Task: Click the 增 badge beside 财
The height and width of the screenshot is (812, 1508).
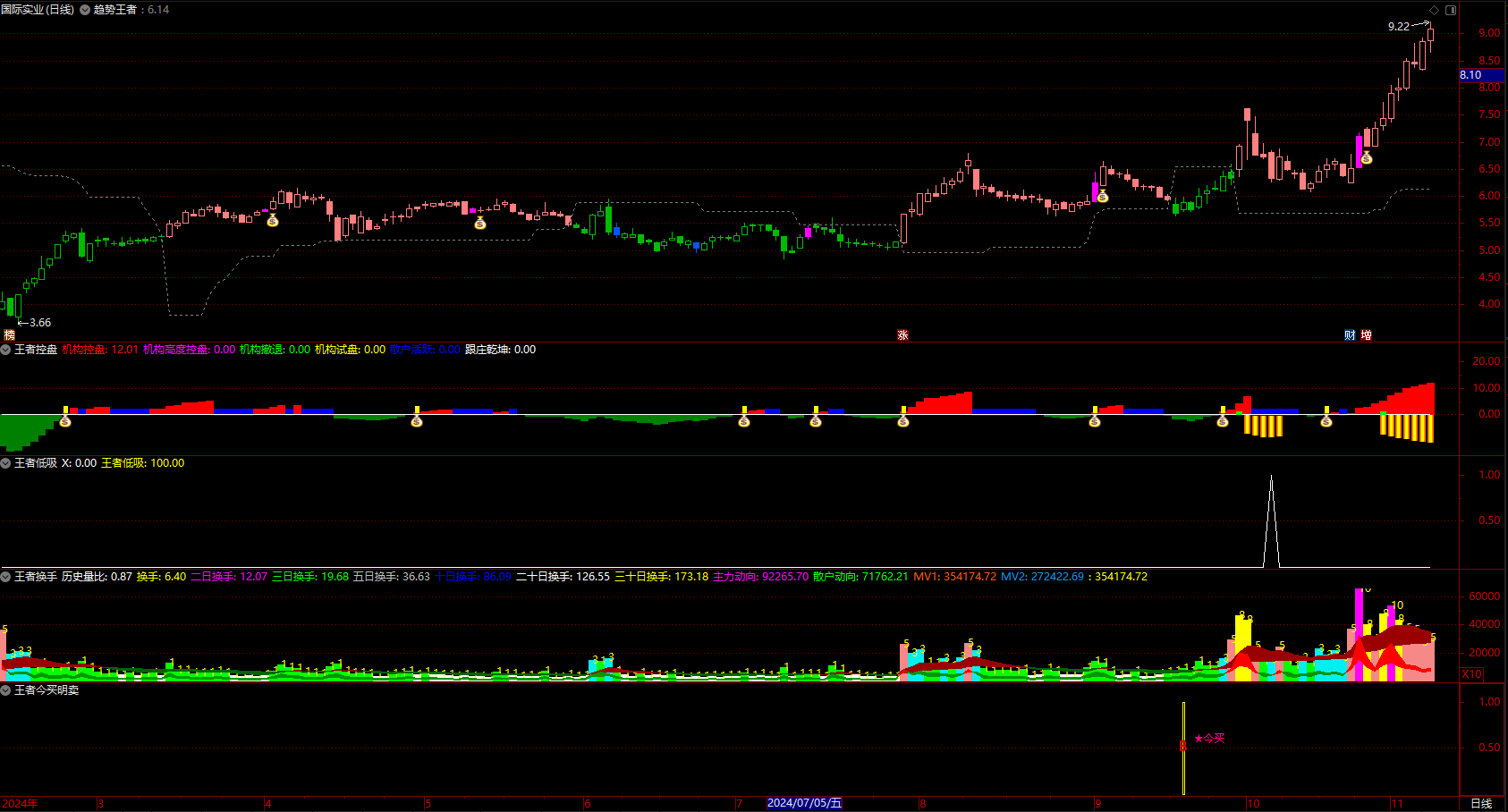Action: click(x=1366, y=334)
